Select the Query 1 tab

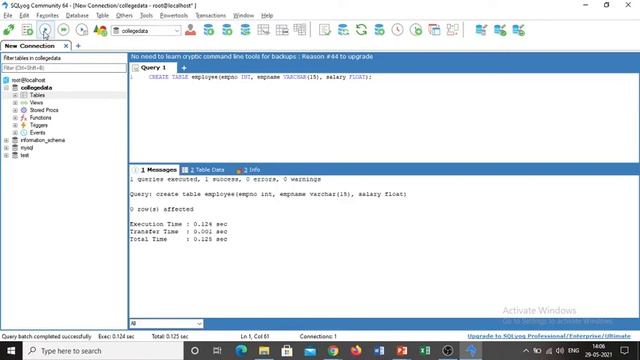coord(153,68)
